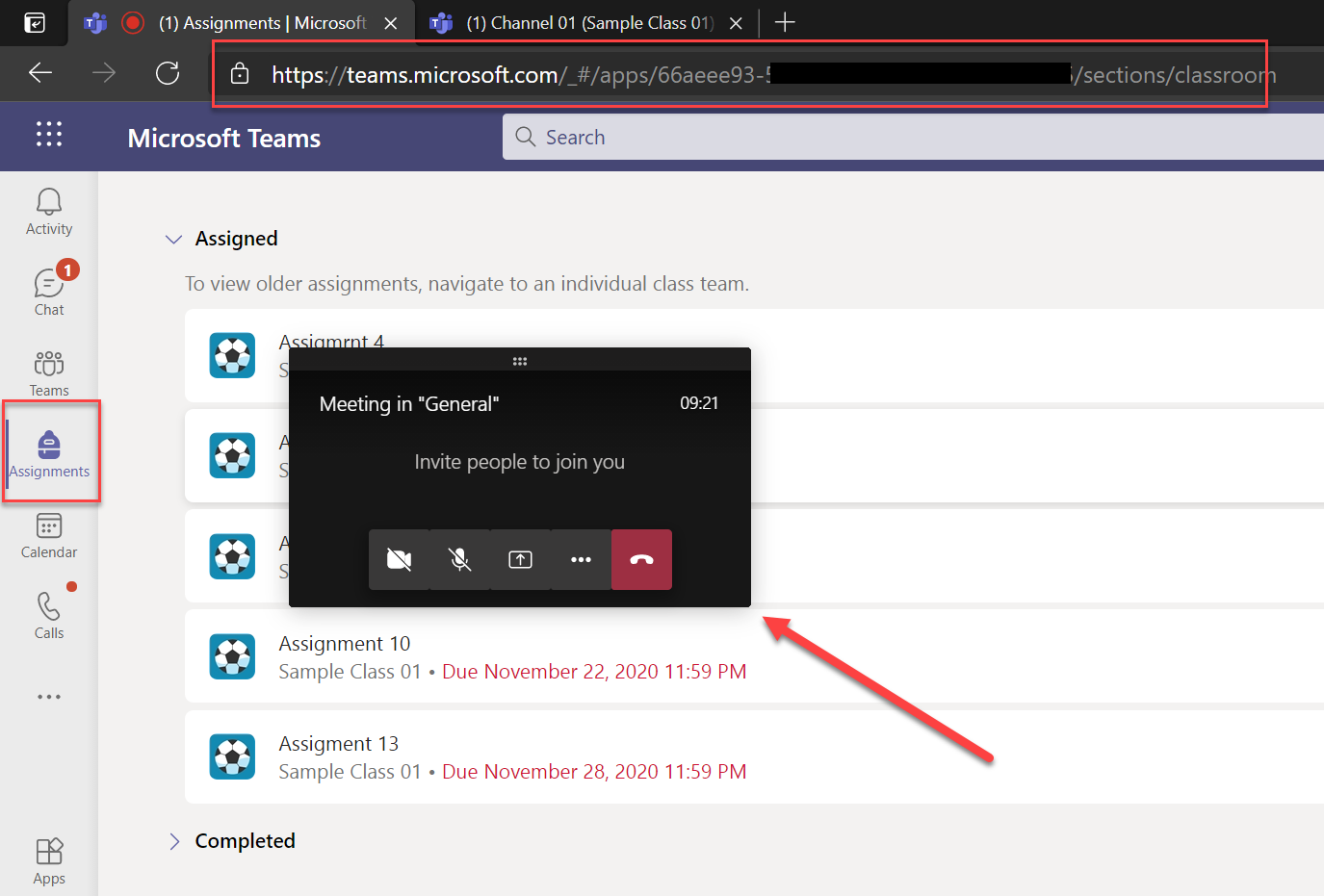Click the search magnifier icon

526,137
